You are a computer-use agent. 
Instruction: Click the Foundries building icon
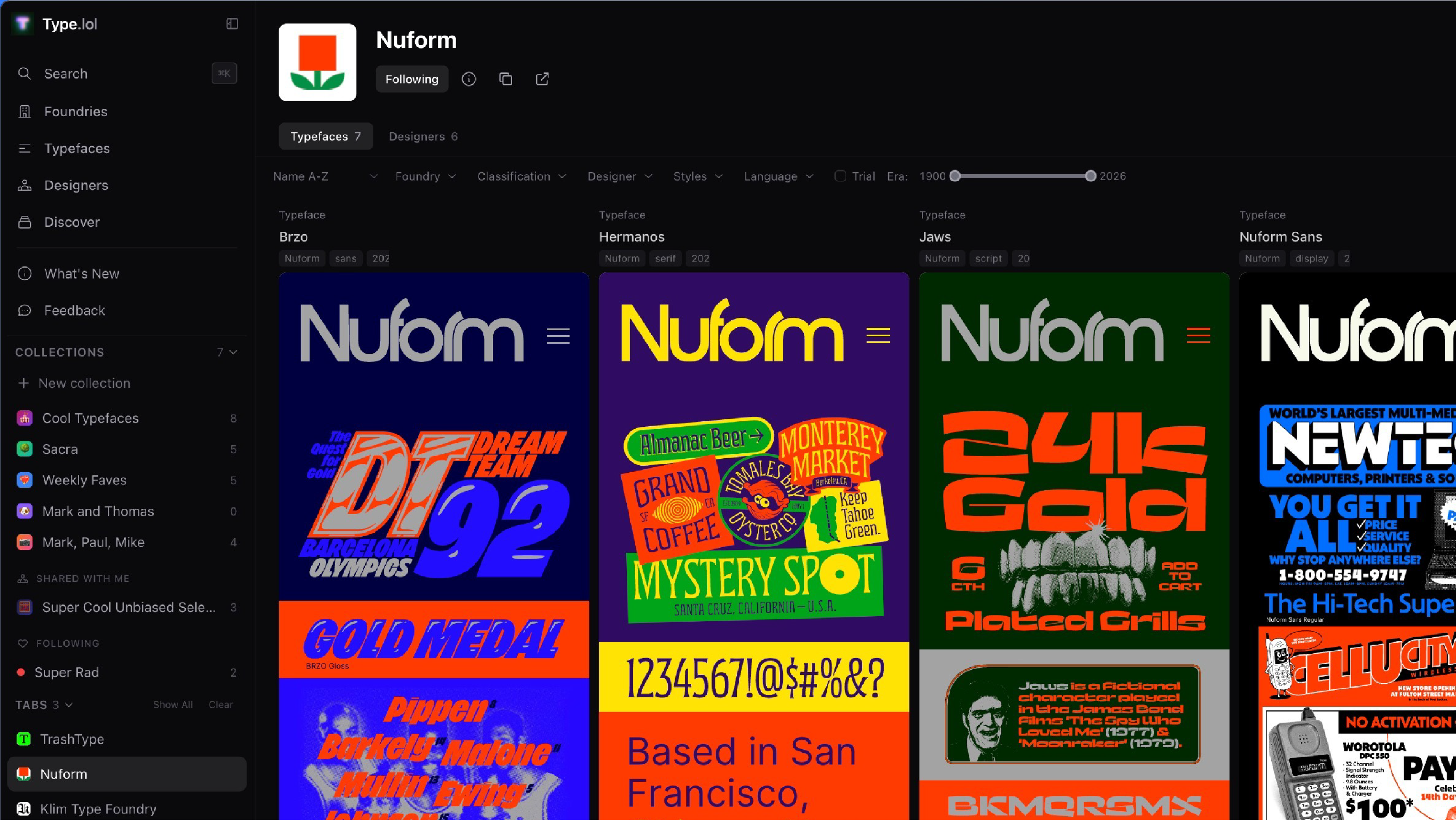coord(24,111)
